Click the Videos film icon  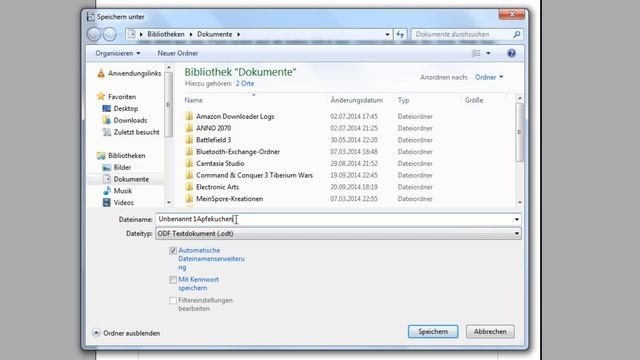[107, 202]
